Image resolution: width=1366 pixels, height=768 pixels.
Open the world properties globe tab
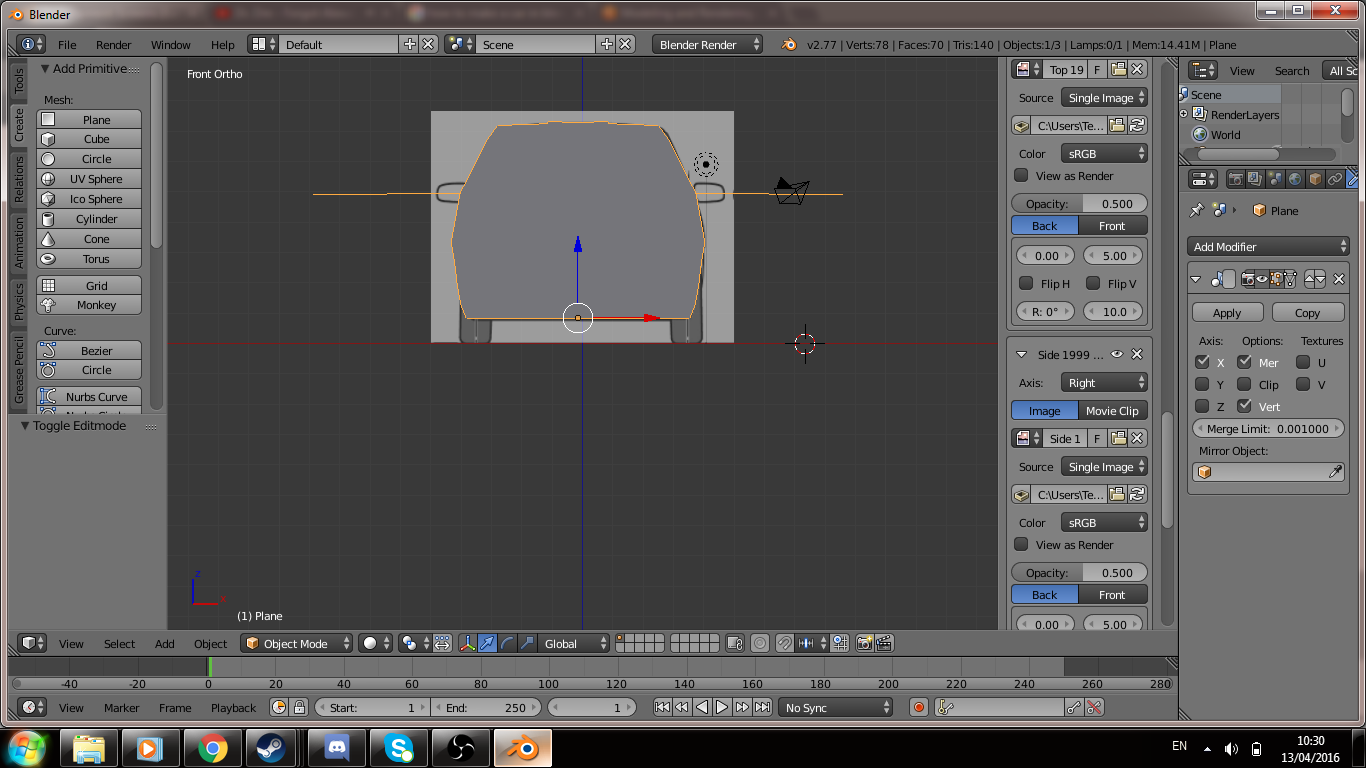coord(1296,179)
